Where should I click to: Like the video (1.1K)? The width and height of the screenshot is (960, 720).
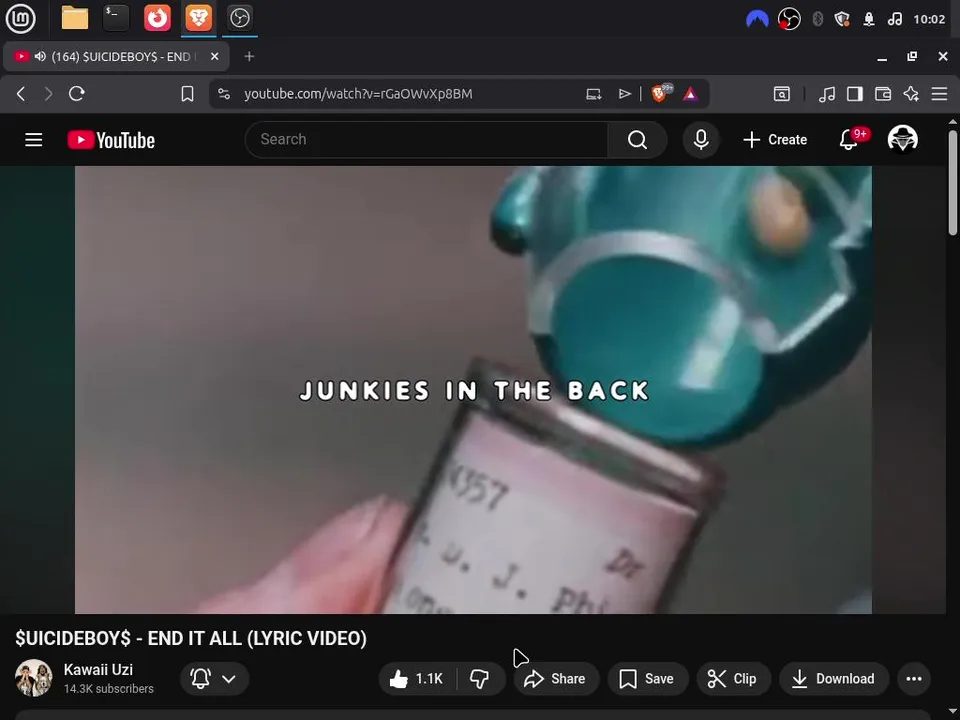(417, 678)
